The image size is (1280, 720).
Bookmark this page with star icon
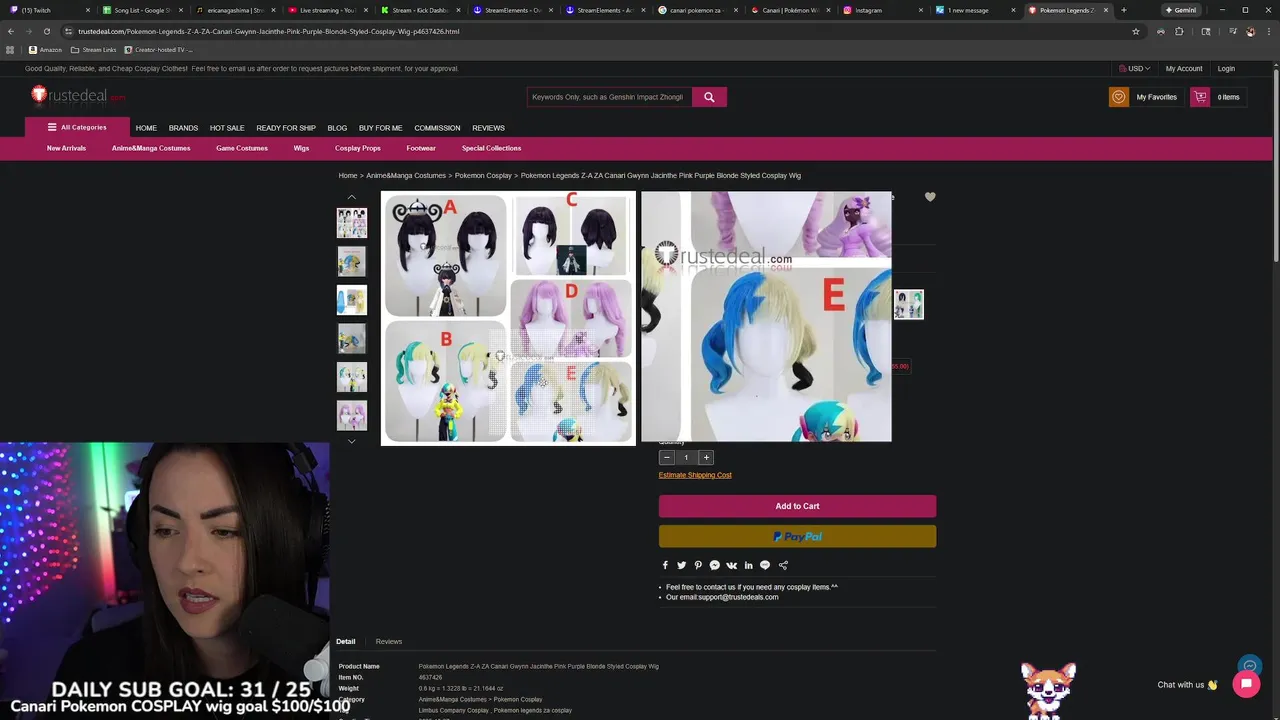click(x=1136, y=31)
